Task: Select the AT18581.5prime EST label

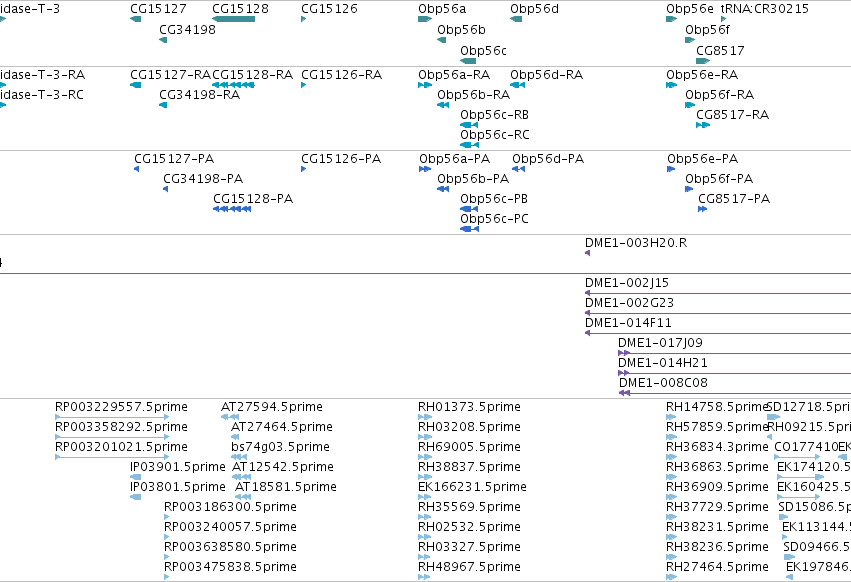Action: tap(285, 487)
